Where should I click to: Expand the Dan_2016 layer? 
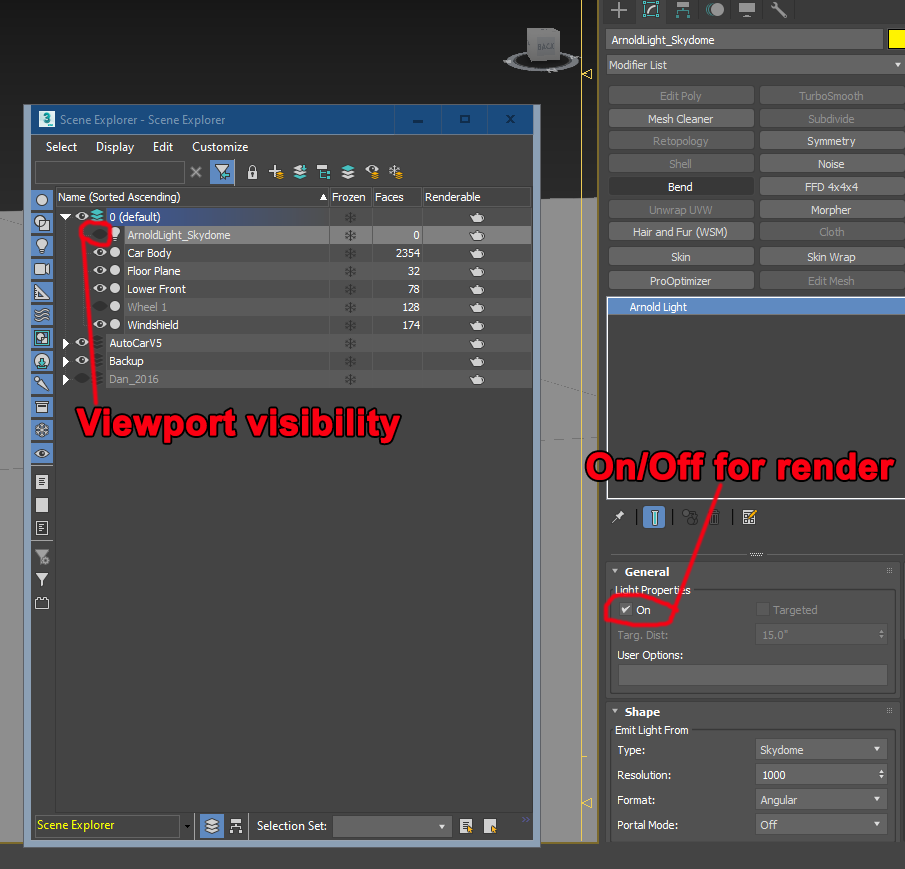coord(66,379)
